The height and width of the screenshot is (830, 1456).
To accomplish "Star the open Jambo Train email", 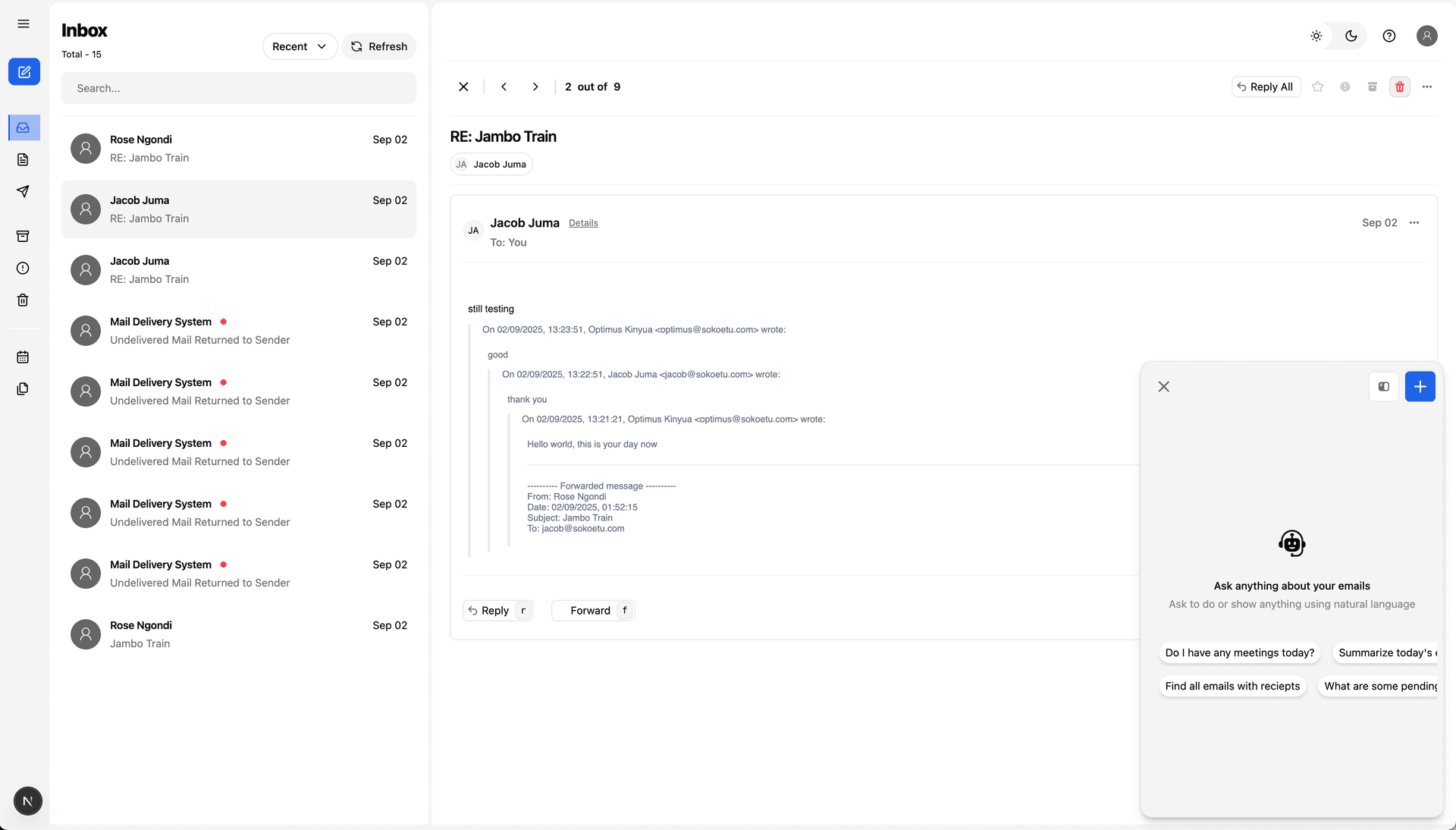I will click(x=1318, y=86).
